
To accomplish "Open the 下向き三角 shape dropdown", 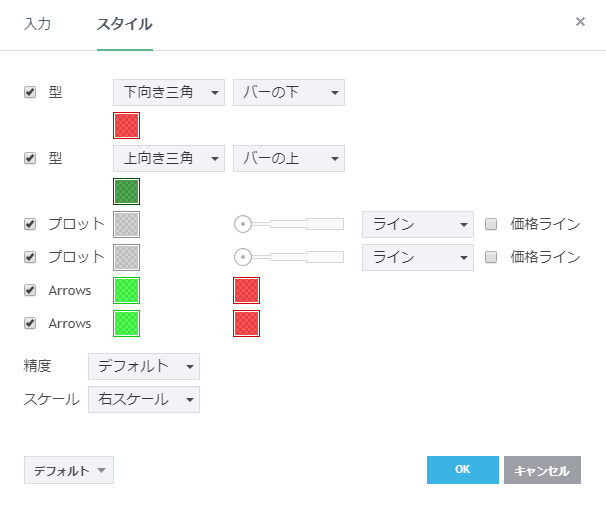I will [168, 93].
